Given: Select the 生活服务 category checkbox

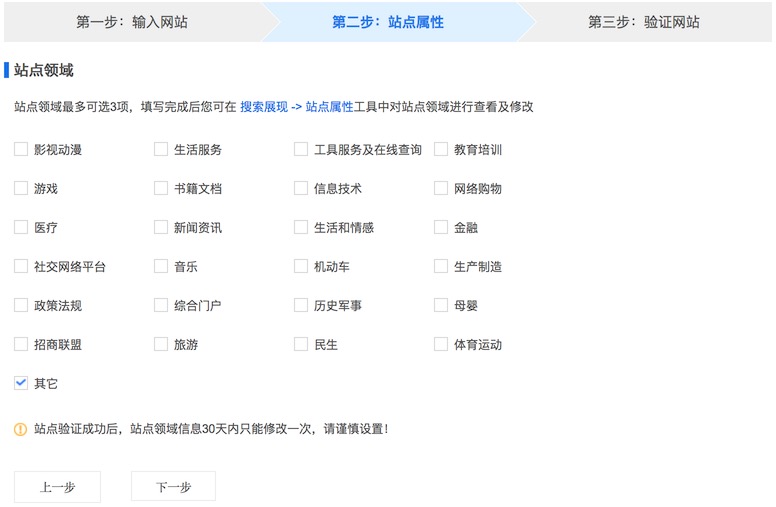Looking at the screenshot, I should (161, 150).
